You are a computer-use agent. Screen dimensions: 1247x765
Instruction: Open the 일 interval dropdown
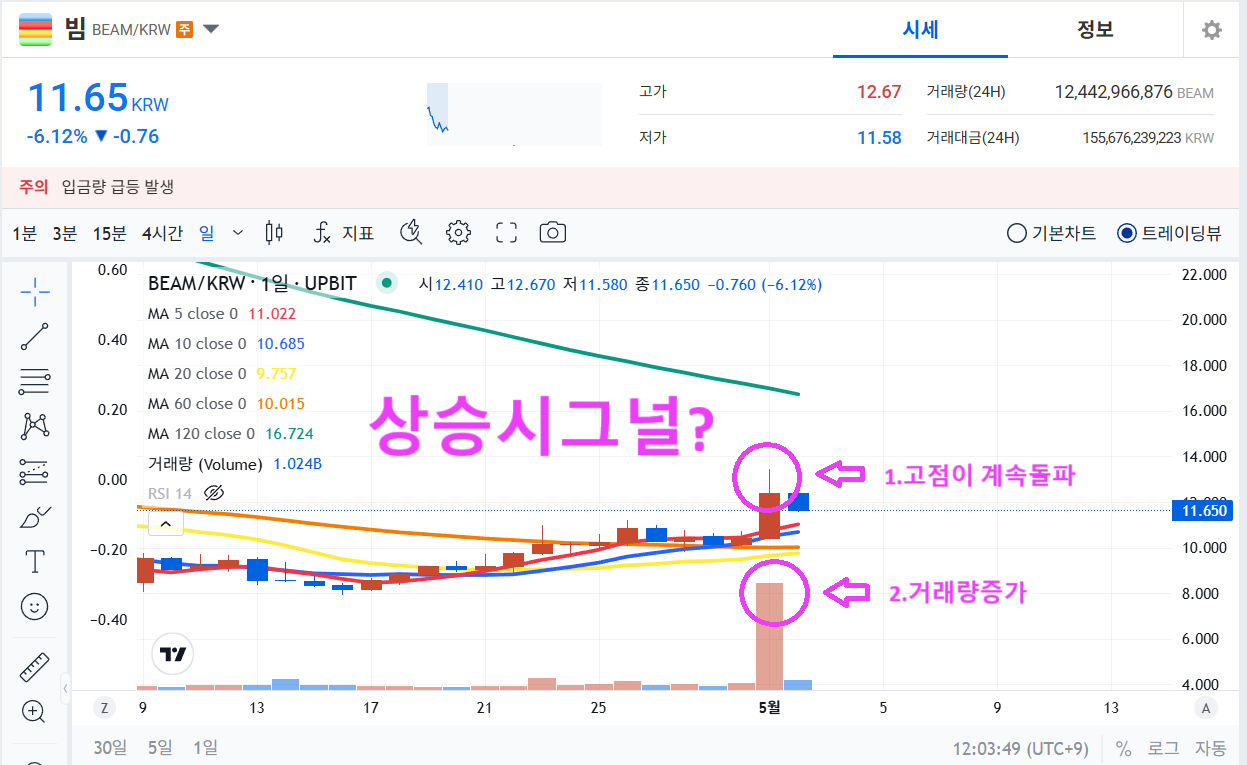(236, 231)
